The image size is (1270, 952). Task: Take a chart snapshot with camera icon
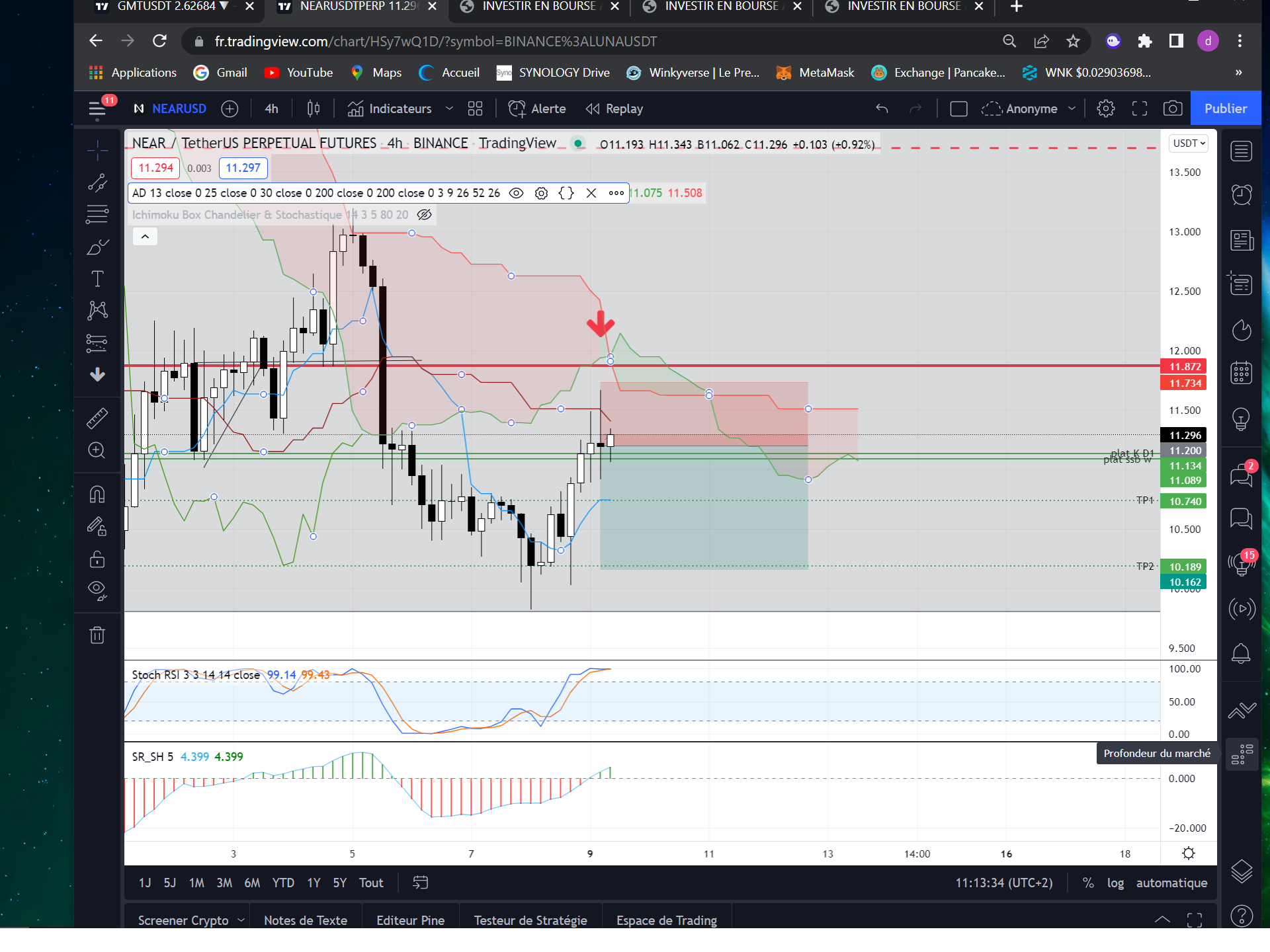coord(1173,108)
